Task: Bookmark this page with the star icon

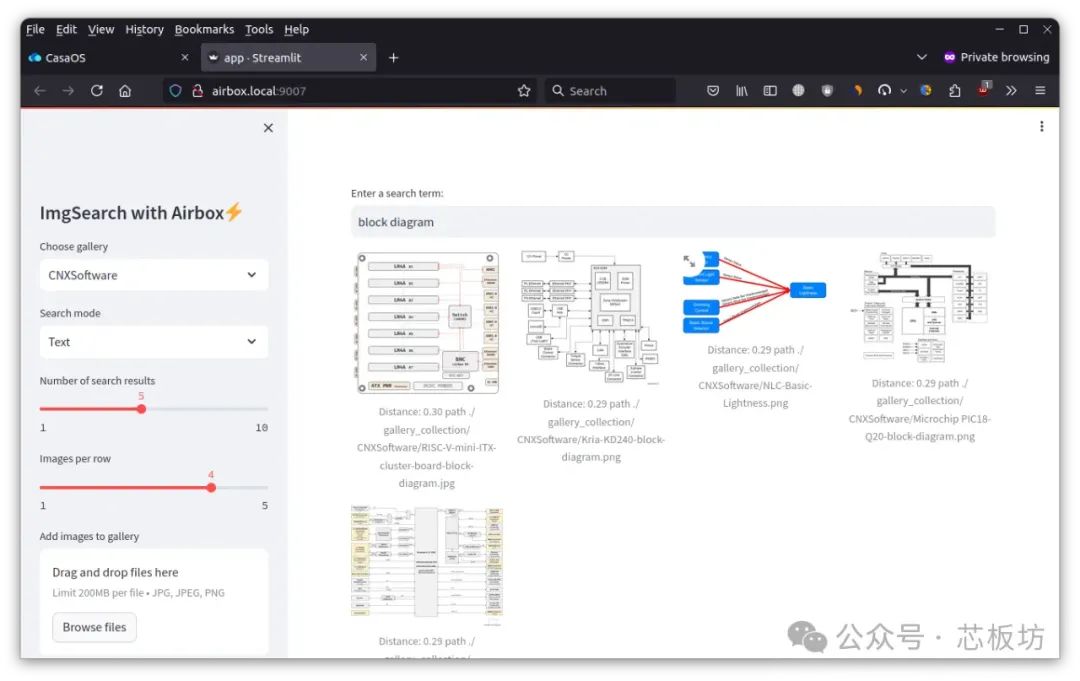Action: coord(524,90)
